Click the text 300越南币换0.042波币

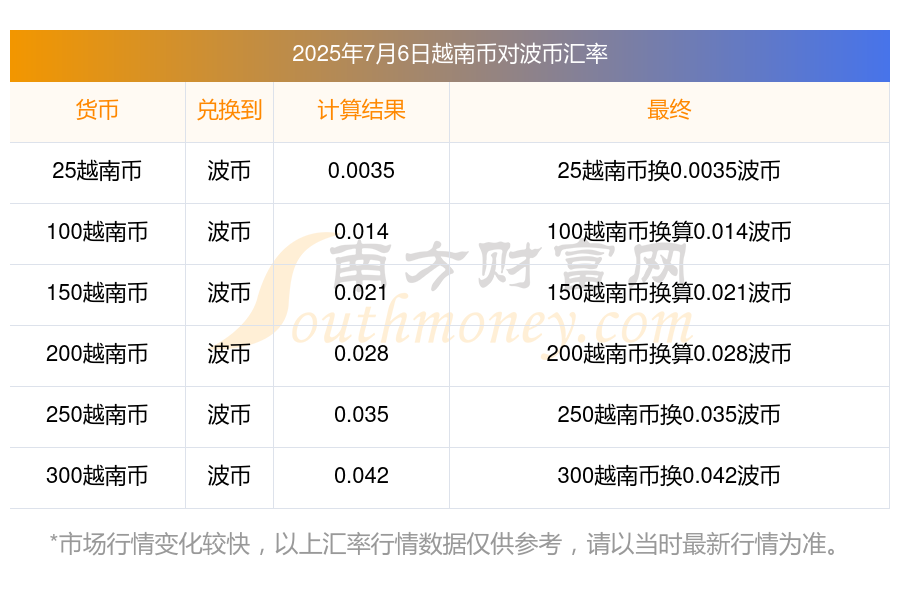click(669, 475)
